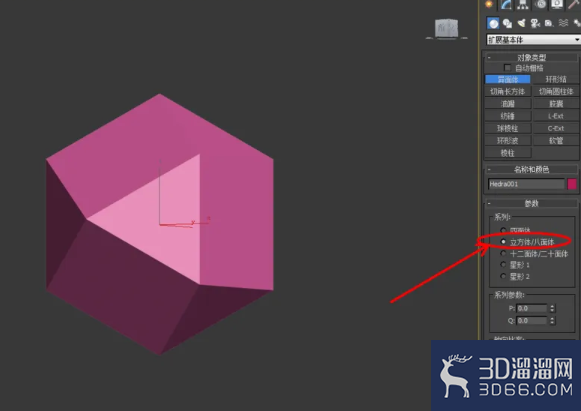Select the 星形 1 radio button

(503, 265)
